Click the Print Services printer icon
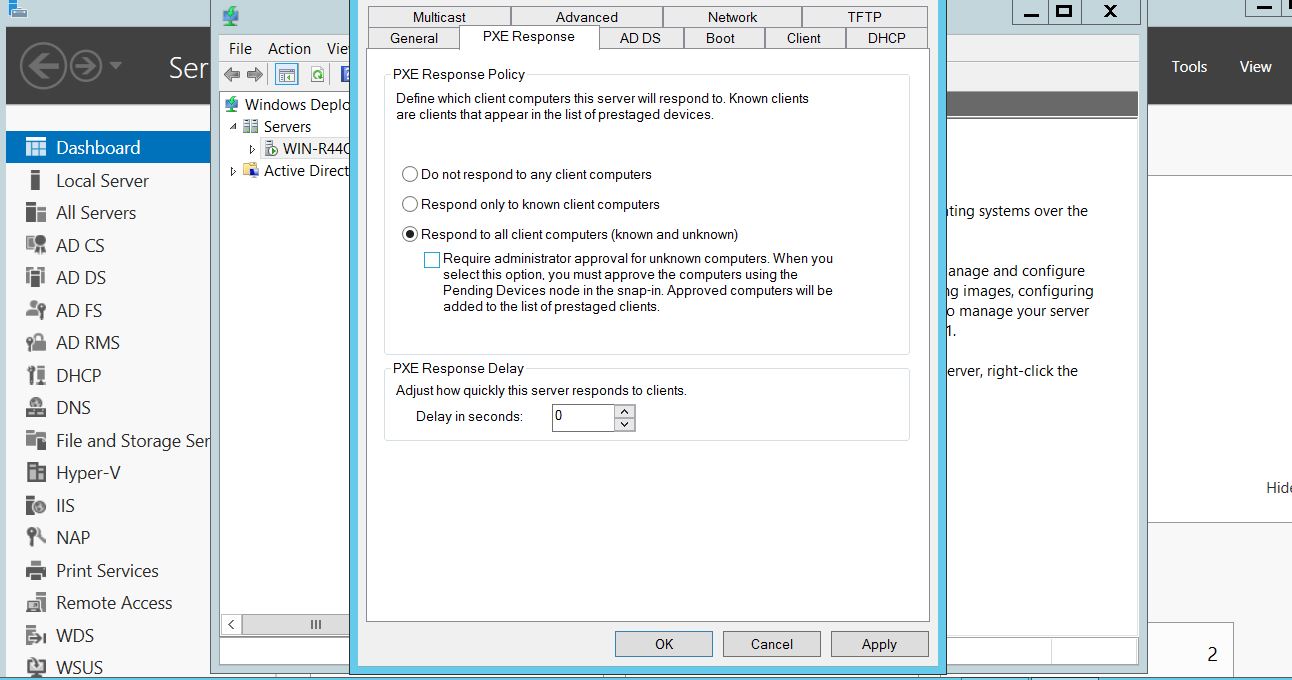The width and height of the screenshot is (1292, 680). pyautogui.click(x=36, y=571)
